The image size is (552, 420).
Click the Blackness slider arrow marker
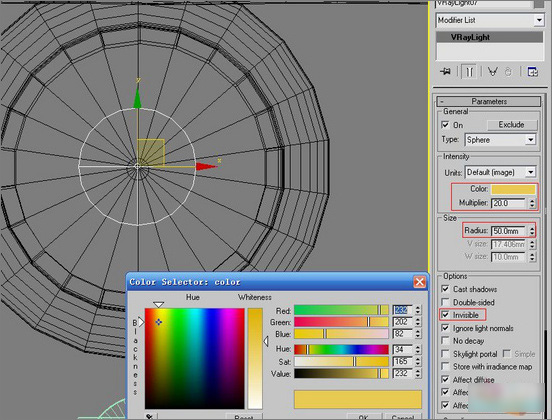pyautogui.click(x=141, y=322)
